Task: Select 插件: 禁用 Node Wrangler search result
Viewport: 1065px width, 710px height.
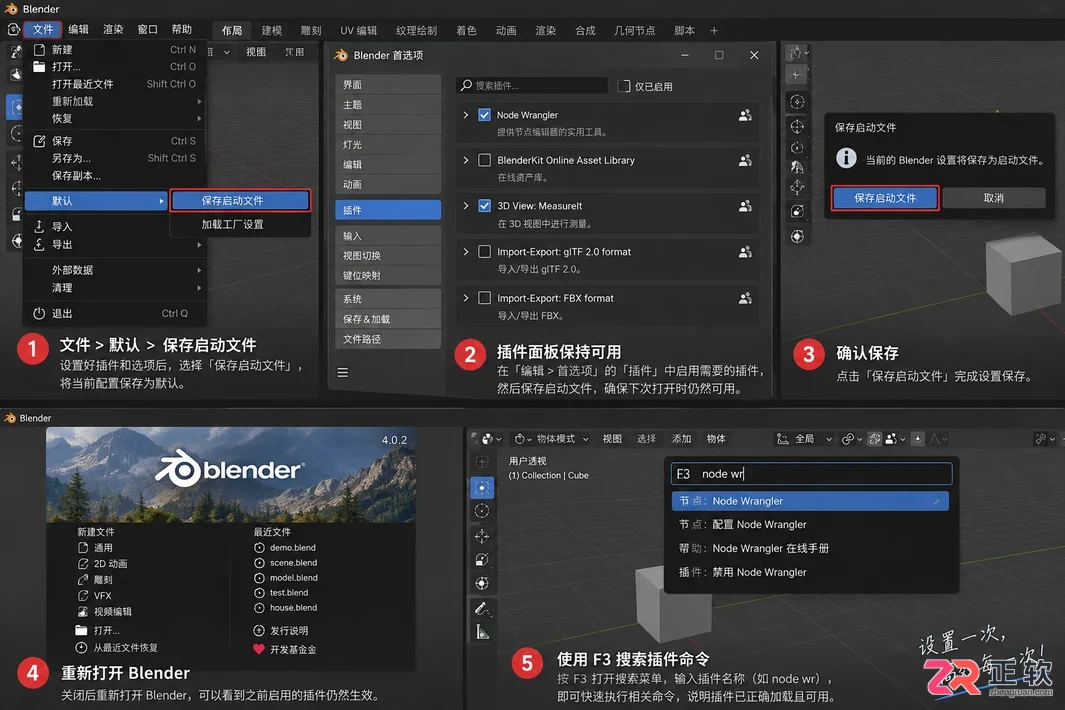Action: pos(810,572)
